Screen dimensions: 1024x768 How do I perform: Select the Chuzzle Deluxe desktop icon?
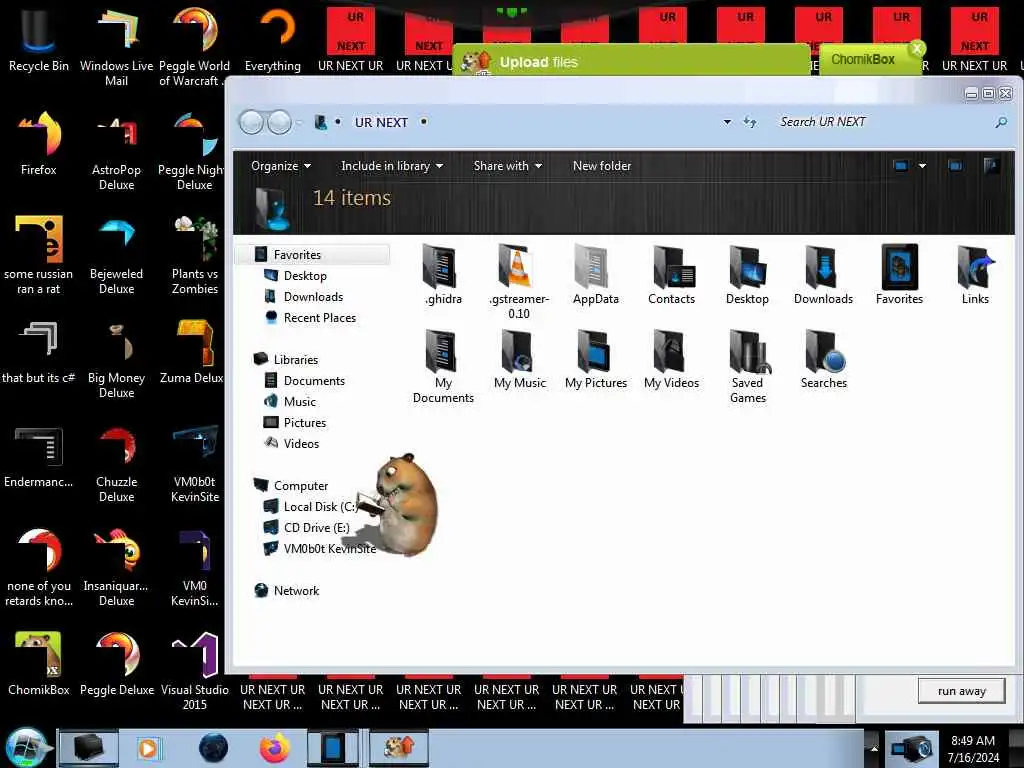pyautogui.click(x=116, y=464)
